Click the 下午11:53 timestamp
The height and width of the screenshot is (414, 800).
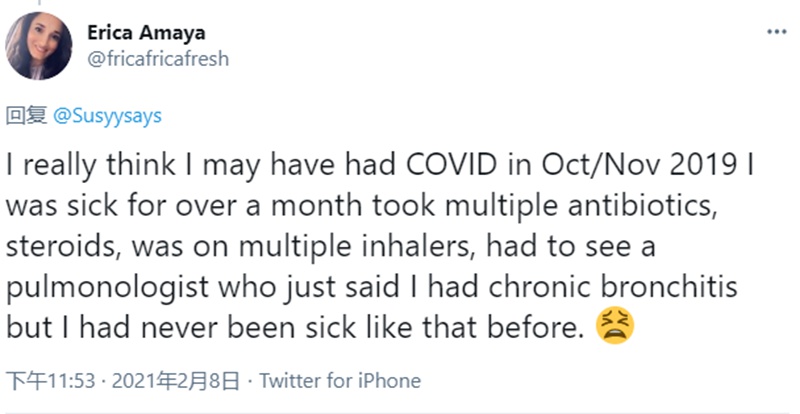pos(51,381)
